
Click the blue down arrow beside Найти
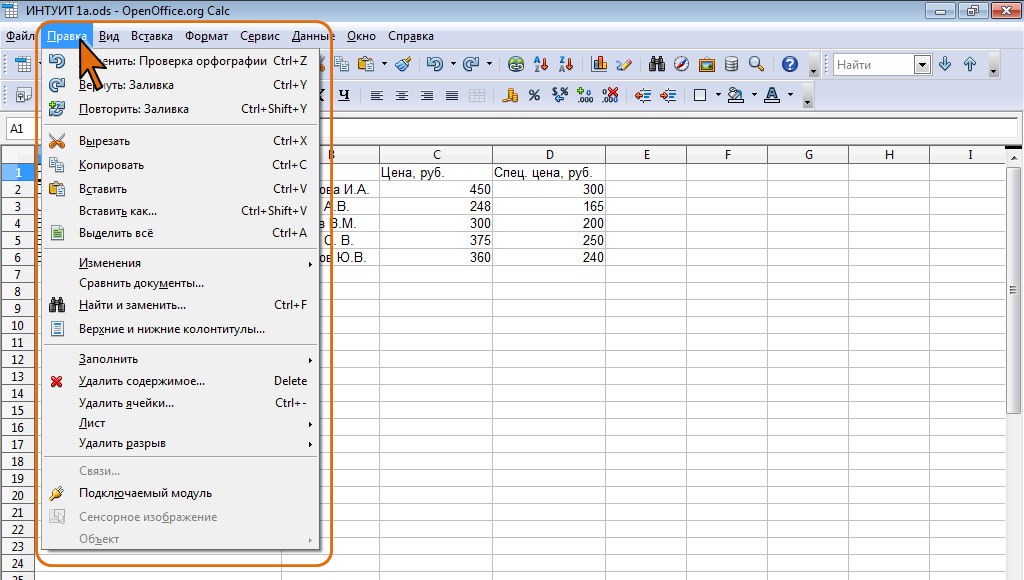[945, 64]
